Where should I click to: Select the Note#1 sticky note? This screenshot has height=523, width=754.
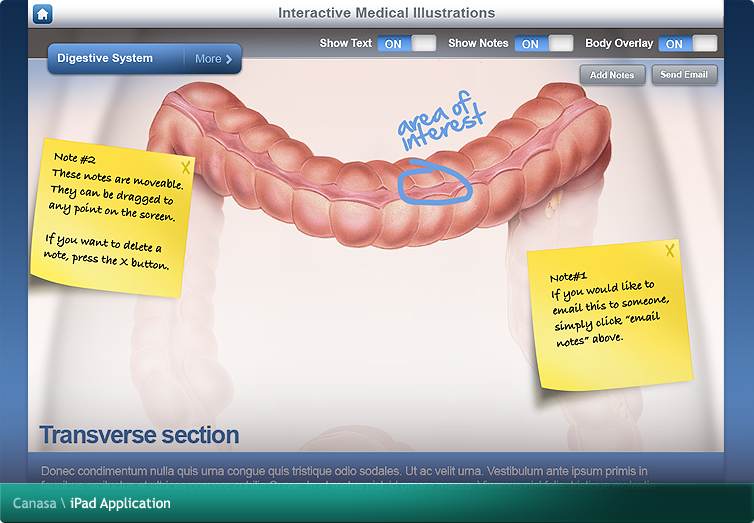pos(610,315)
